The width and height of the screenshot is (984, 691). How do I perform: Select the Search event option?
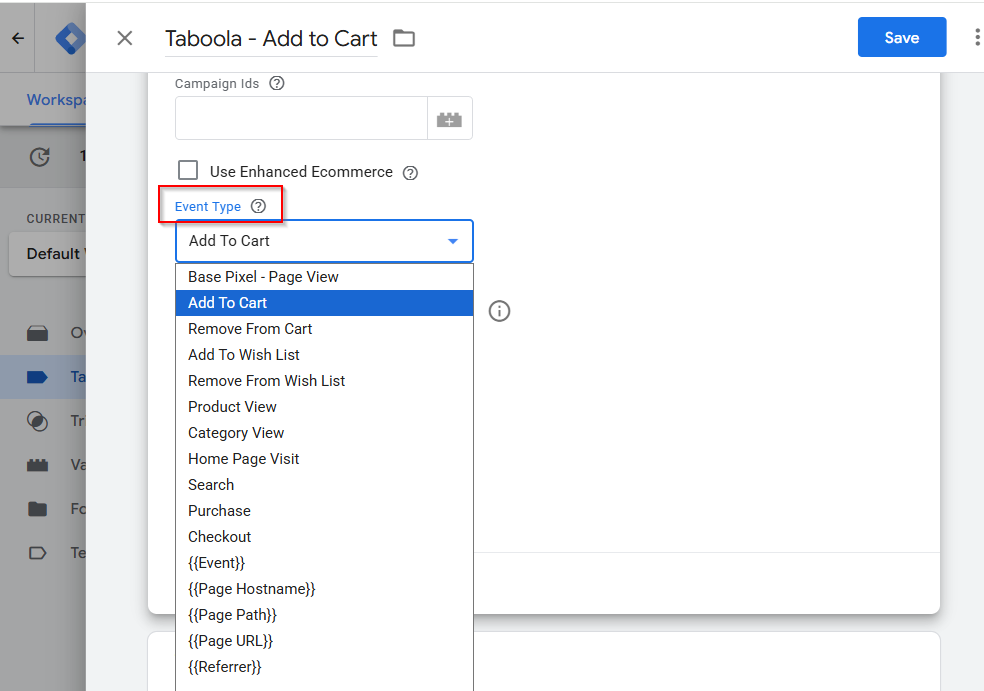click(324, 485)
